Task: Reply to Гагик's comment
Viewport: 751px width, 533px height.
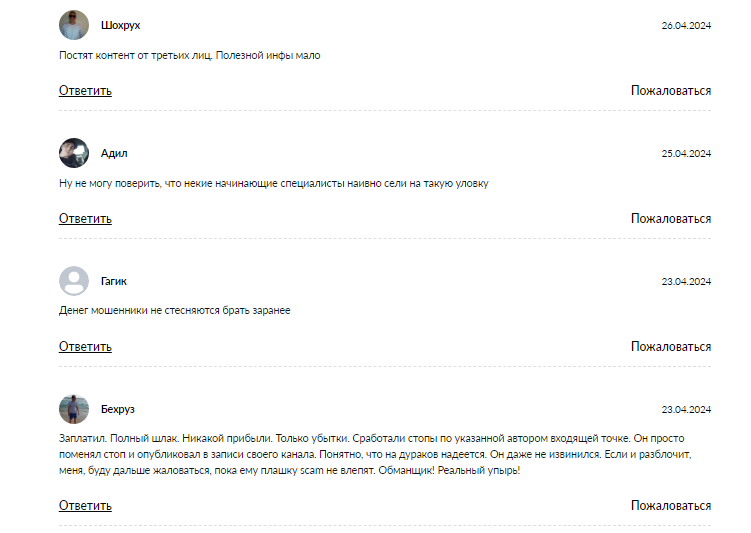Action: click(x=85, y=347)
